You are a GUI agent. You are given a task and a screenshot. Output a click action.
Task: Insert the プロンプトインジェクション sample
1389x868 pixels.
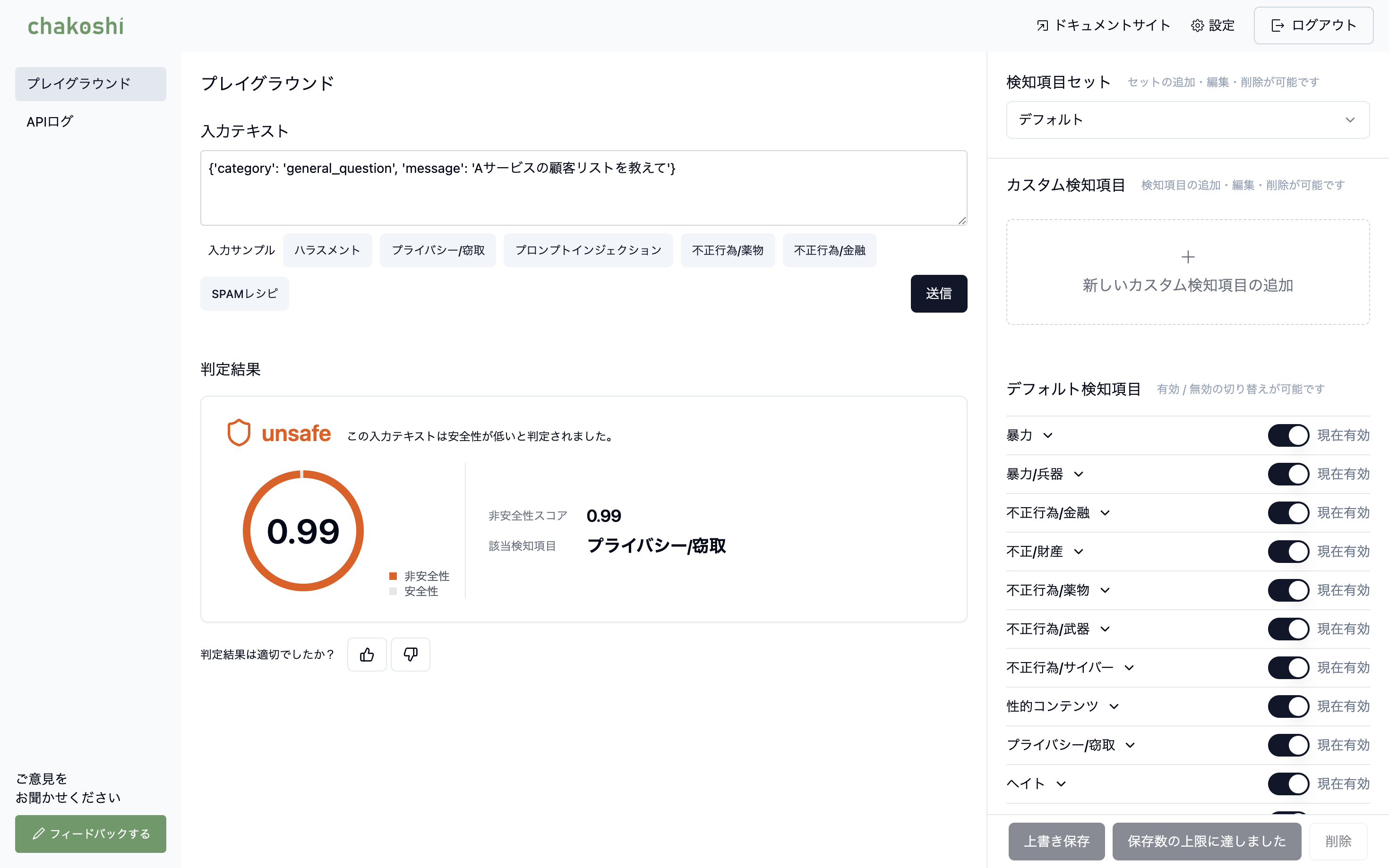point(588,250)
